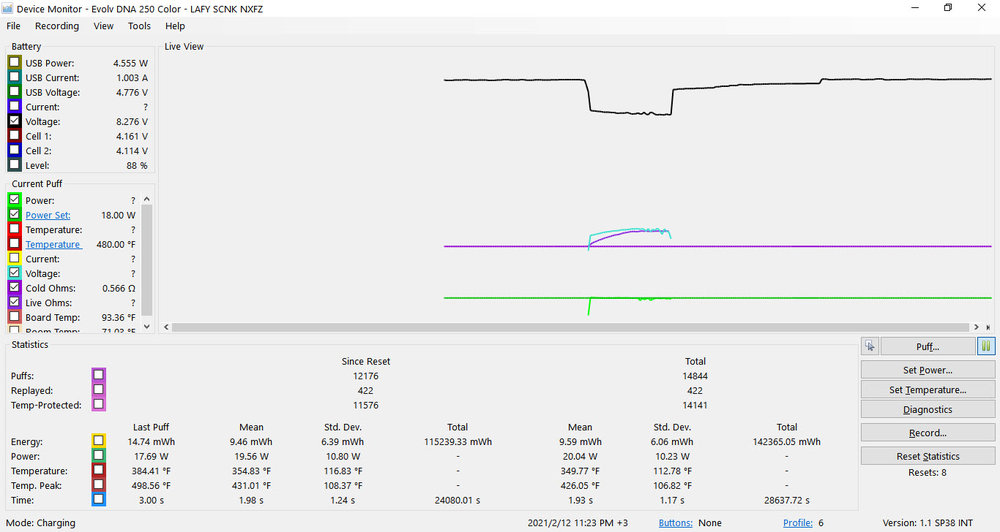Click the Set Temperature... button

[x=928, y=390]
